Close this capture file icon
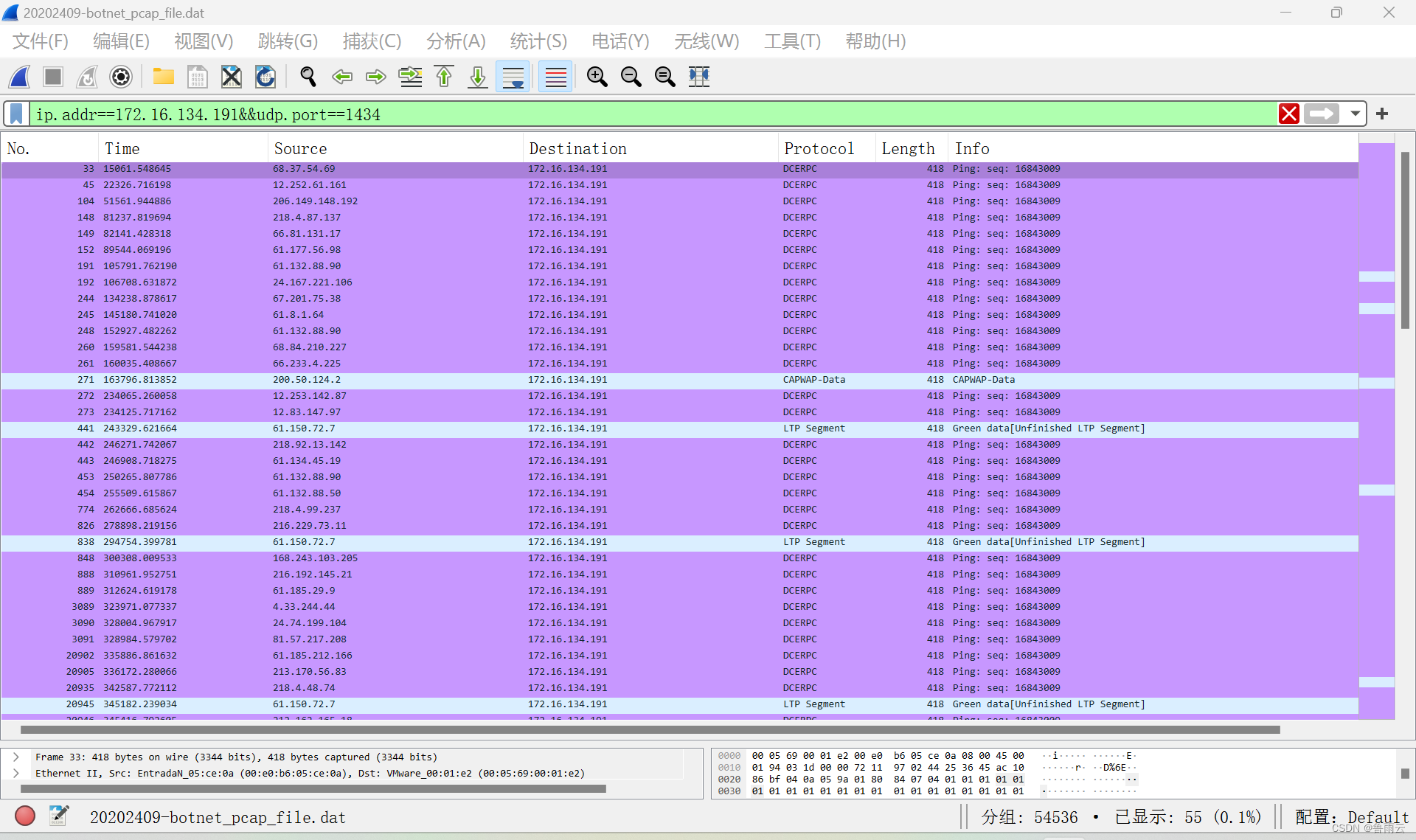The width and height of the screenshot is (1416, 840). click(x=231, y=77)
